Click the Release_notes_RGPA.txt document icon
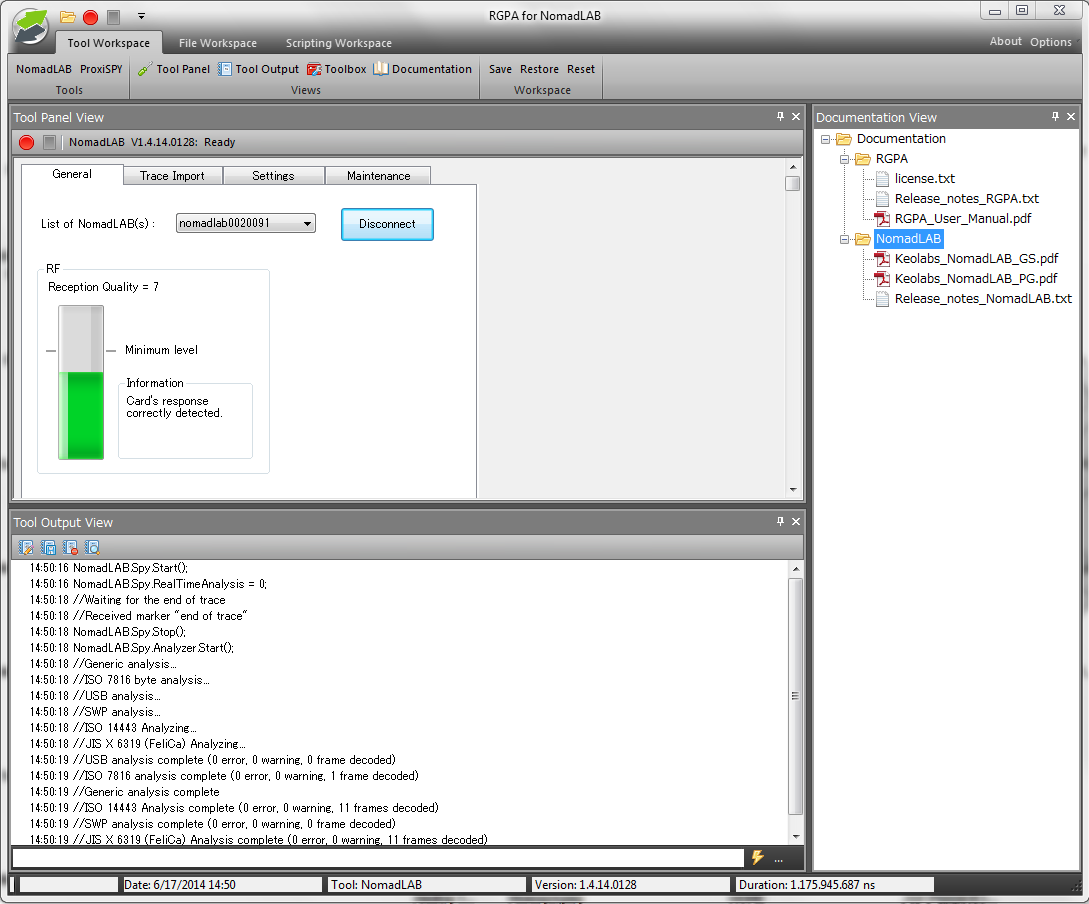Screen dimensions: 1089x904 tap(882, 199)
